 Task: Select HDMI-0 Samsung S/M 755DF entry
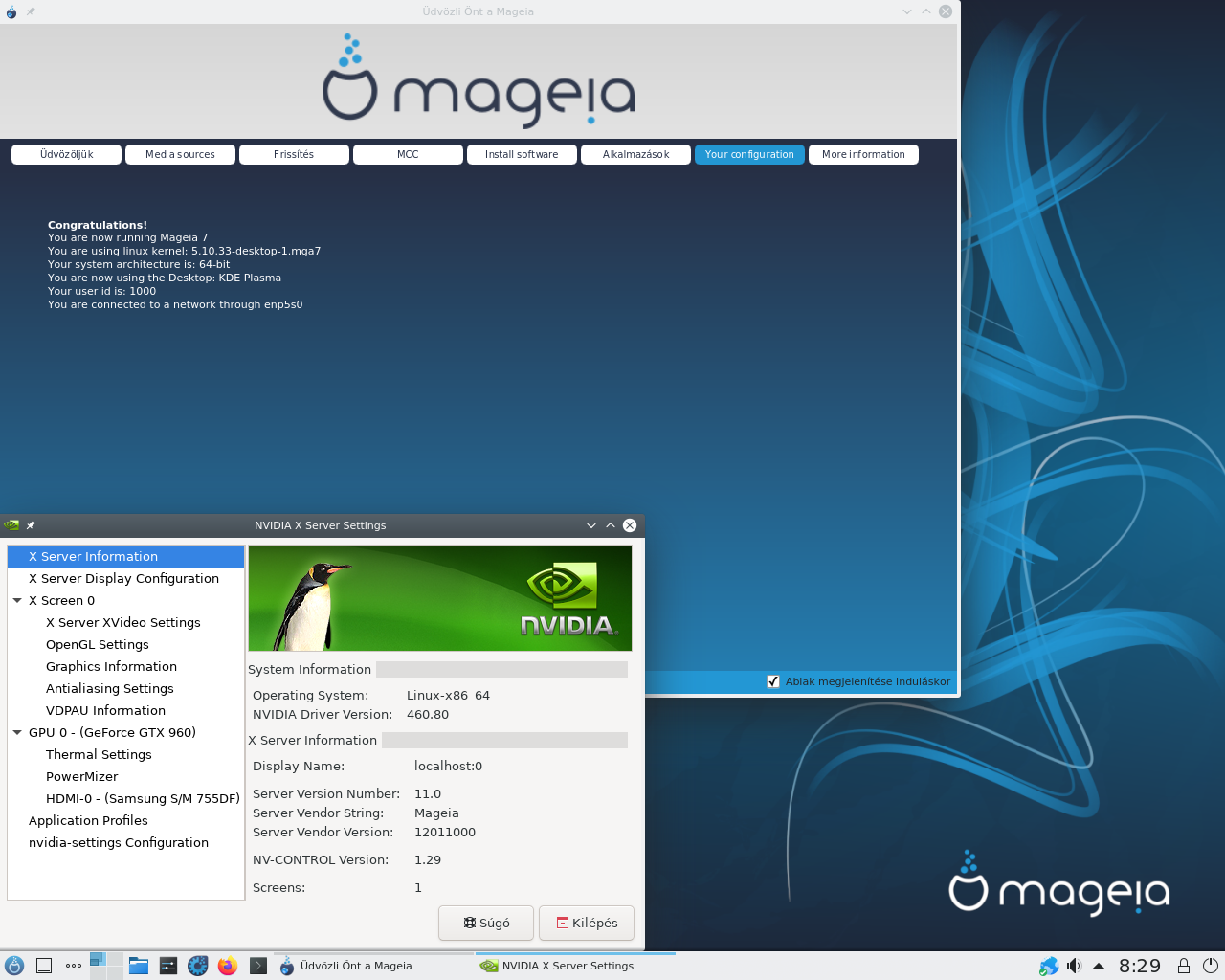tap(125, 798)
